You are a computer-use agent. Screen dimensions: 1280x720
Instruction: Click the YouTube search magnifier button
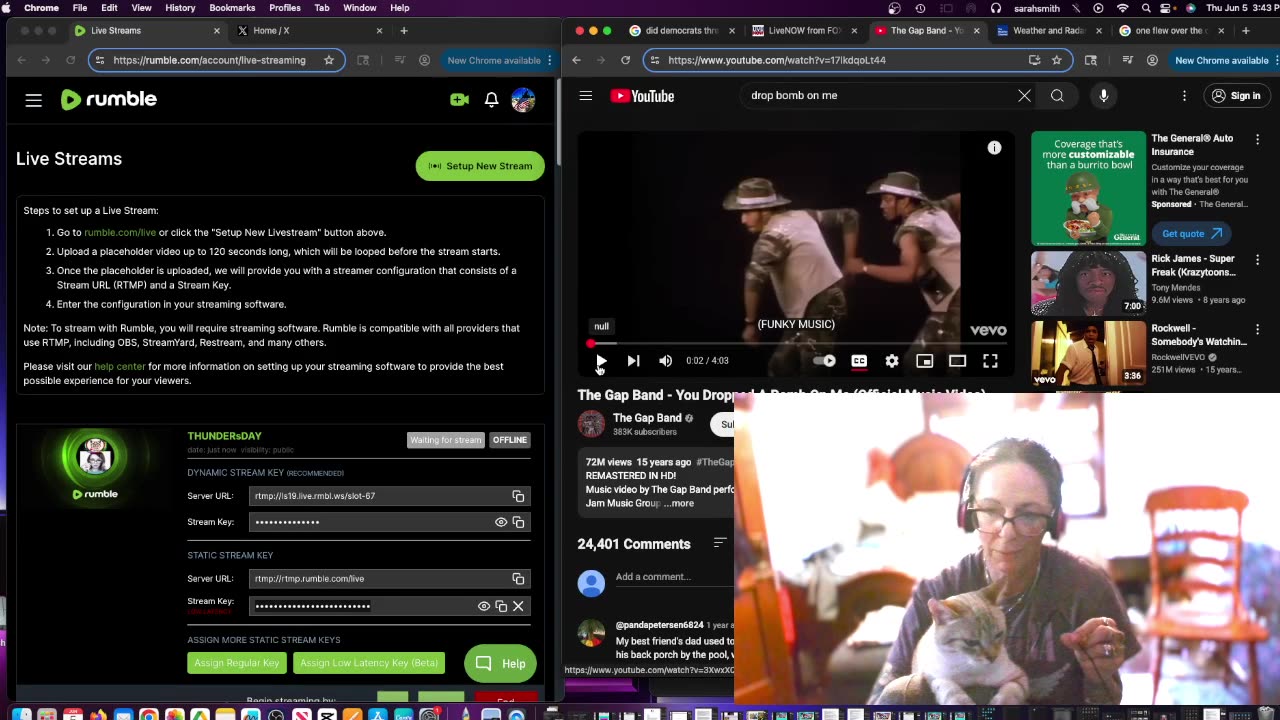coord(1057,96)
